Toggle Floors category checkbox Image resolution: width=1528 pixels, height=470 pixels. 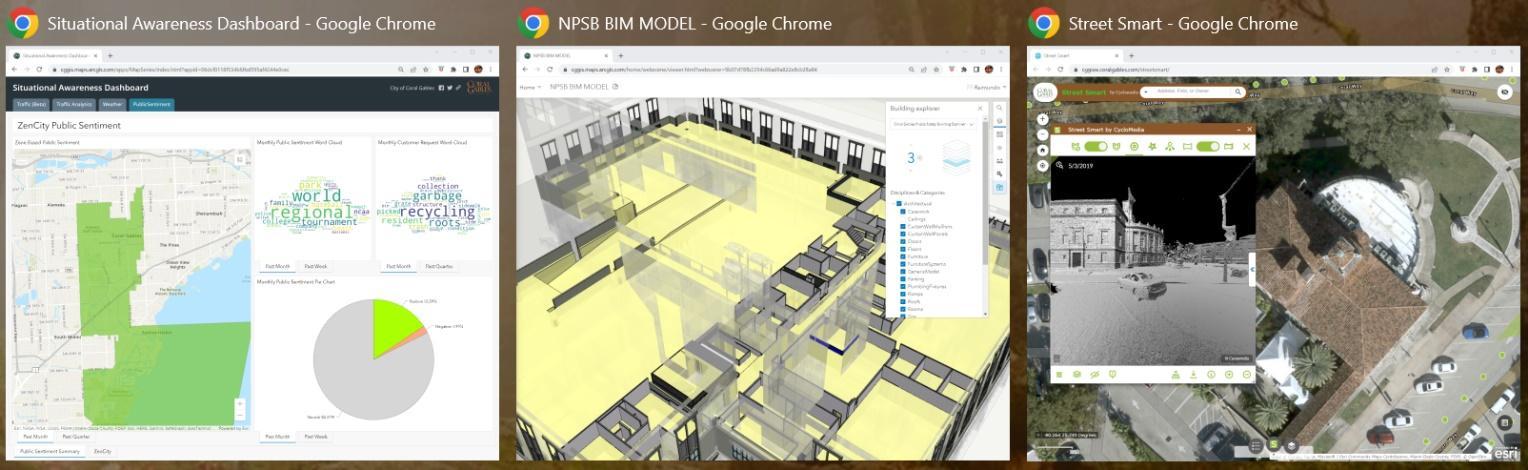point(903,249)
